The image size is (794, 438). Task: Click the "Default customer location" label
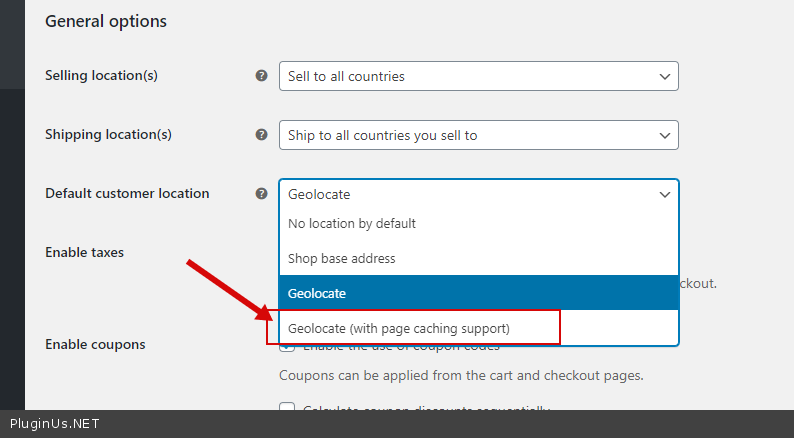tap(127, 194)
